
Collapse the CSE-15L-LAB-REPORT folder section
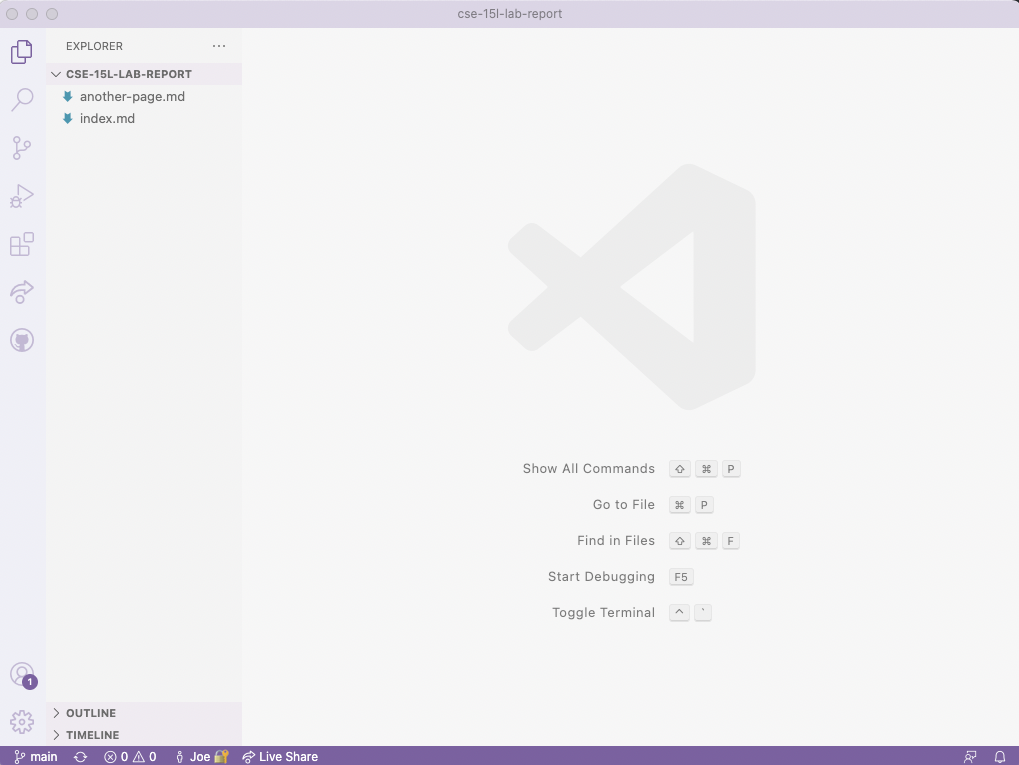(144, 74)
